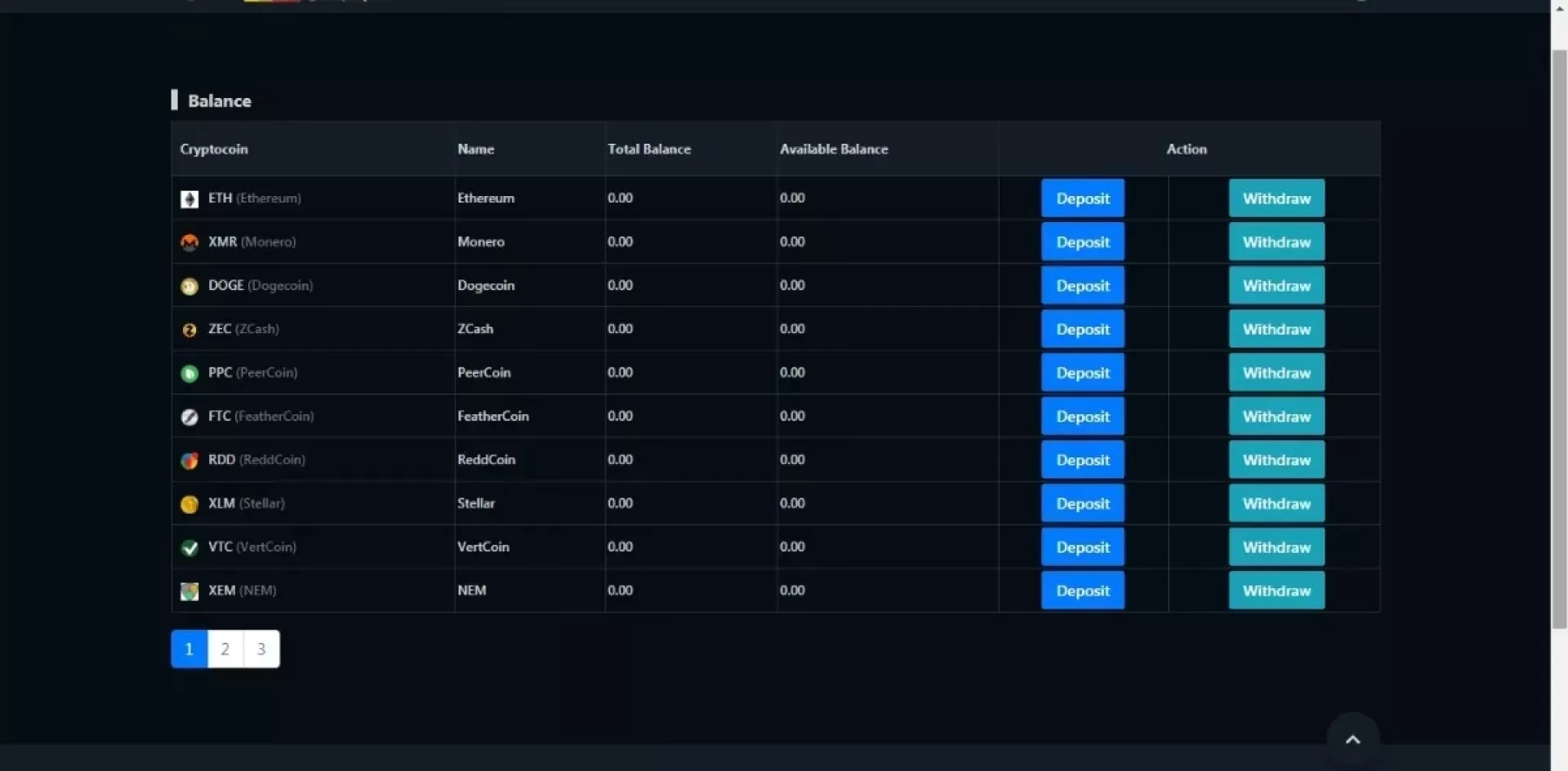The image size is (1568, 771).
Task: Go to page 3 of balances
Action: tap(261, 649)
